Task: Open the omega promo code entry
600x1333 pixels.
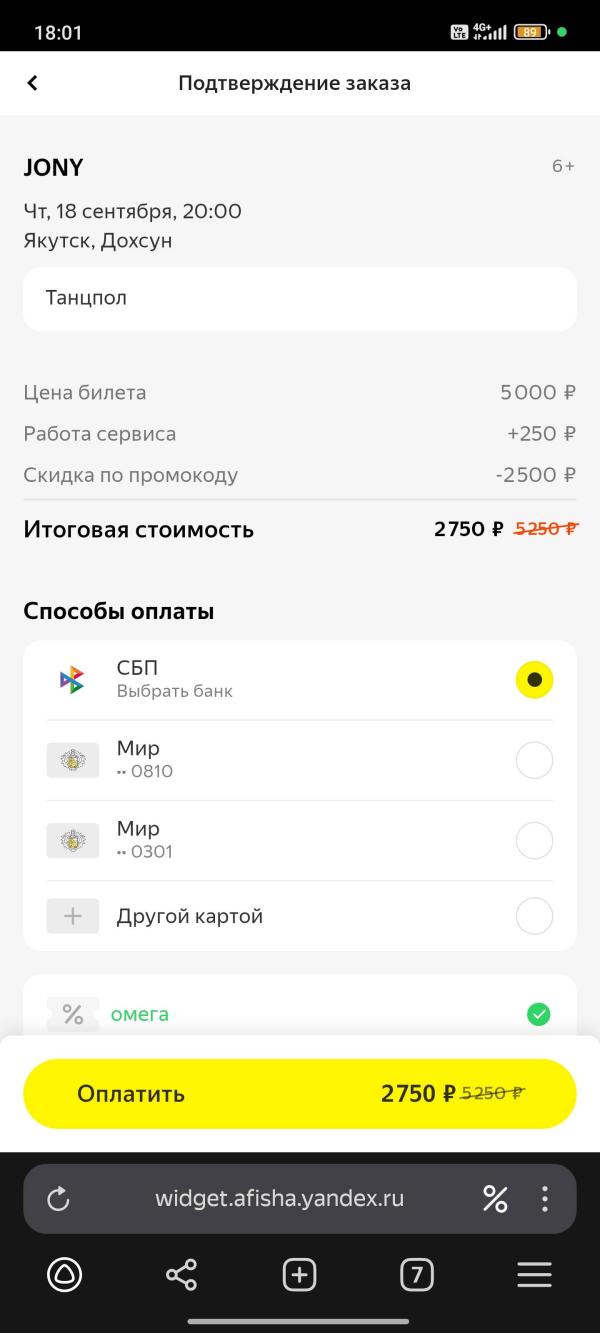Action: pyautogui.click(x=140, y=1015)
